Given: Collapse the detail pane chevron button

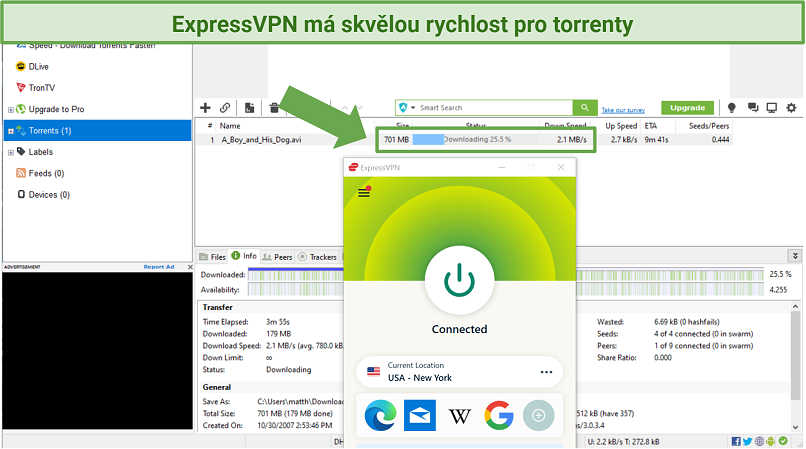Looking at the screenshot, I should 795,256.
